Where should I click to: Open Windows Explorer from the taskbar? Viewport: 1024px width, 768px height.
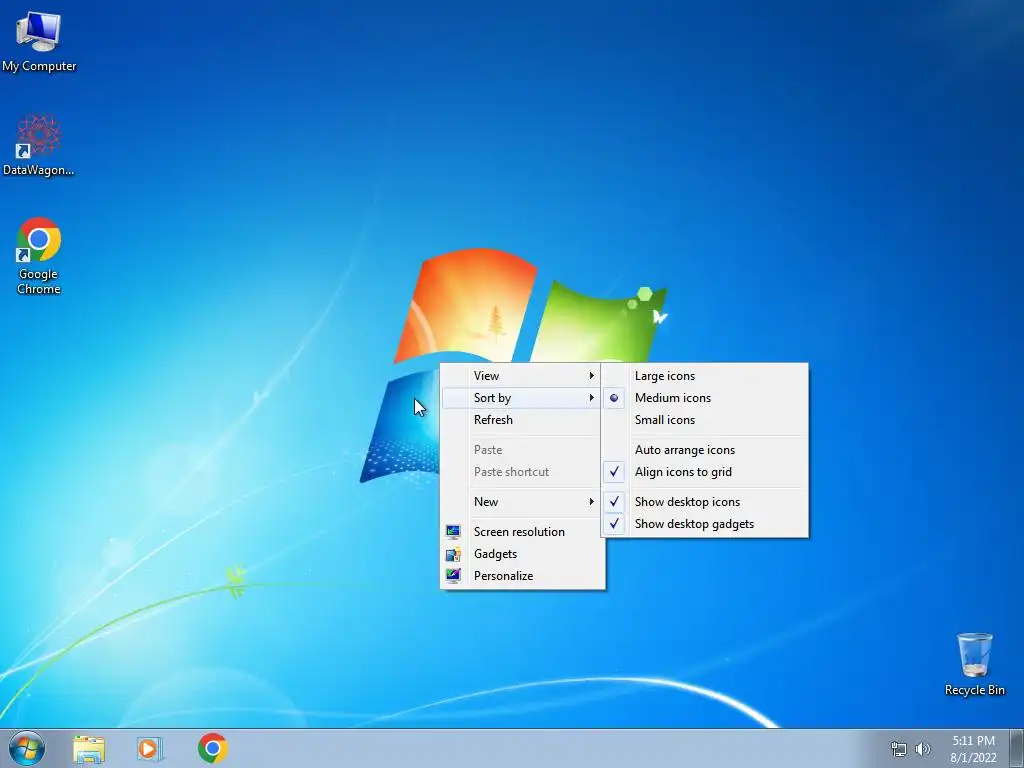click(89, 748)
